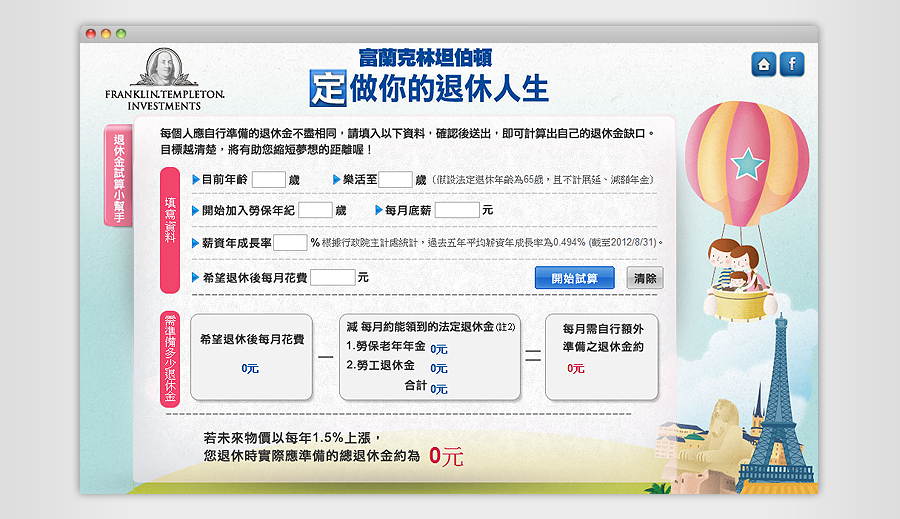The image size is (900, 519).
Task: Click the 合計 0元 value
Action: [439, 389]
